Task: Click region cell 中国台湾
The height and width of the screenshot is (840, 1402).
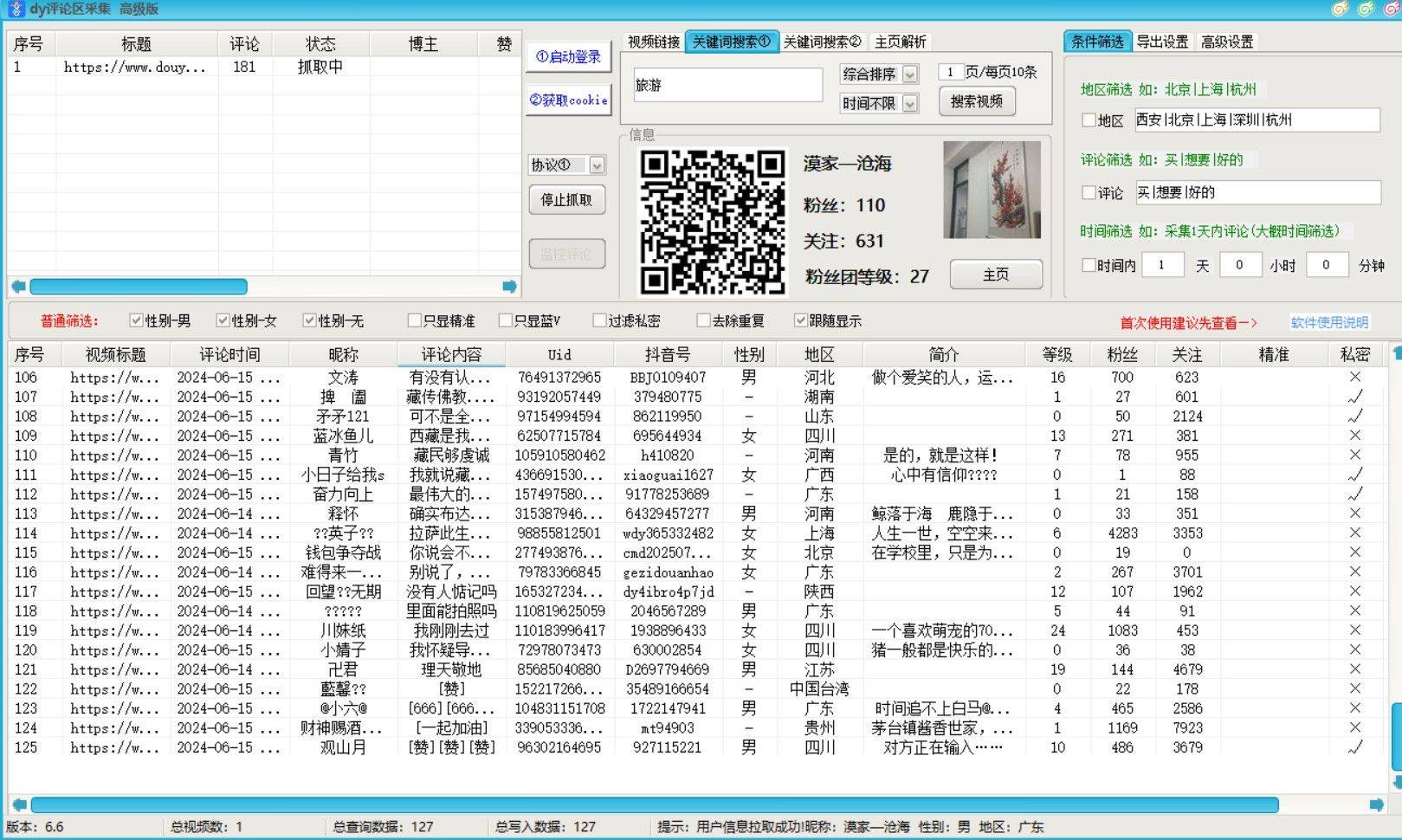Action: [819, 689]
